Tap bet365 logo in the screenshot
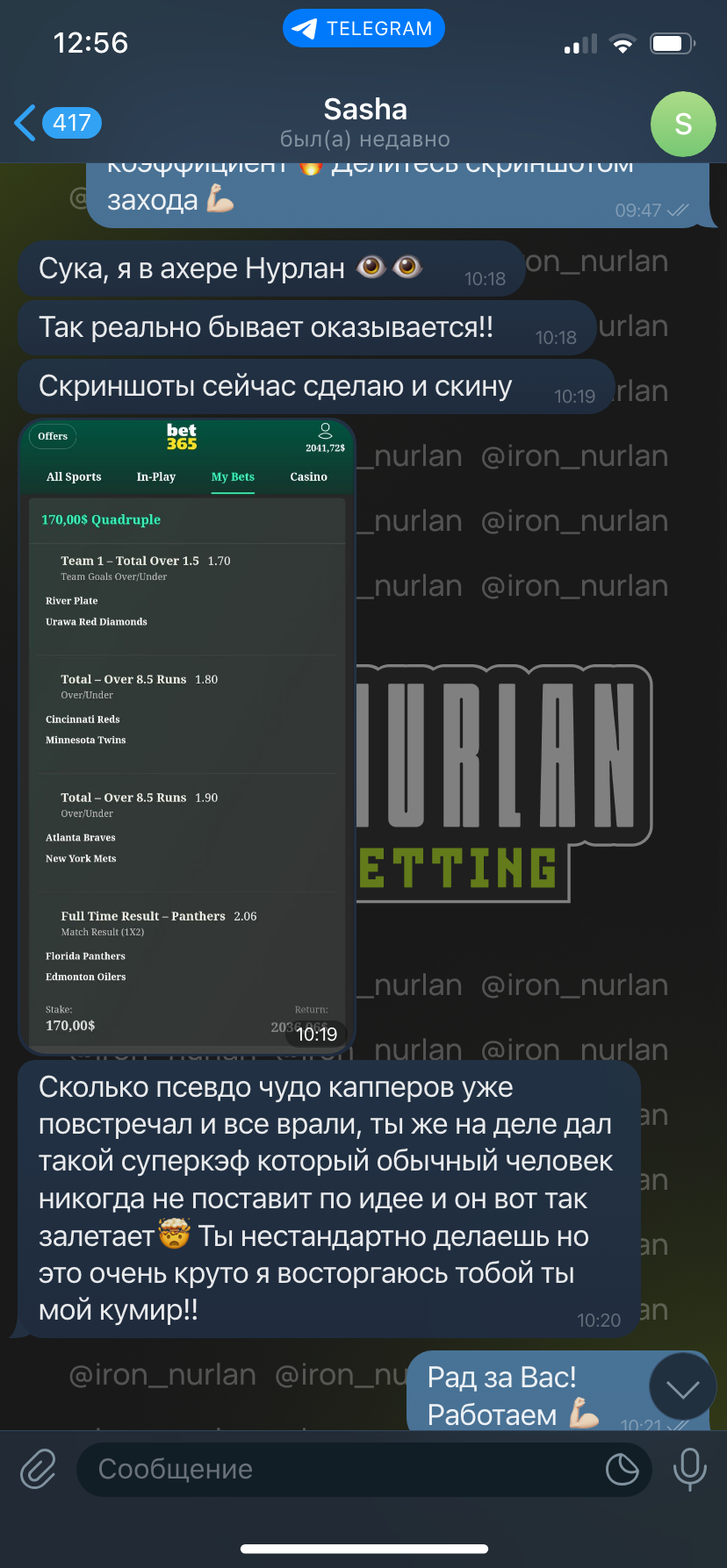 point(182,436)
